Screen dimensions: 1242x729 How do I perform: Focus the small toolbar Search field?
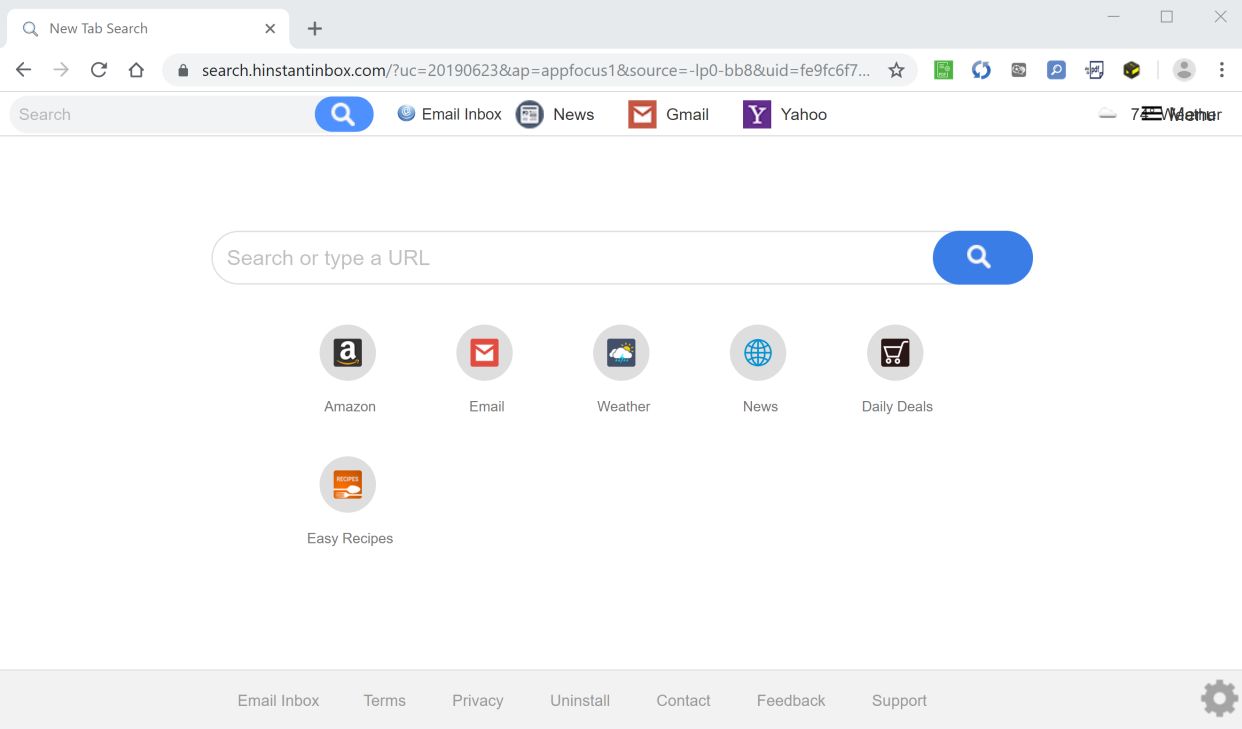point(162,114)
